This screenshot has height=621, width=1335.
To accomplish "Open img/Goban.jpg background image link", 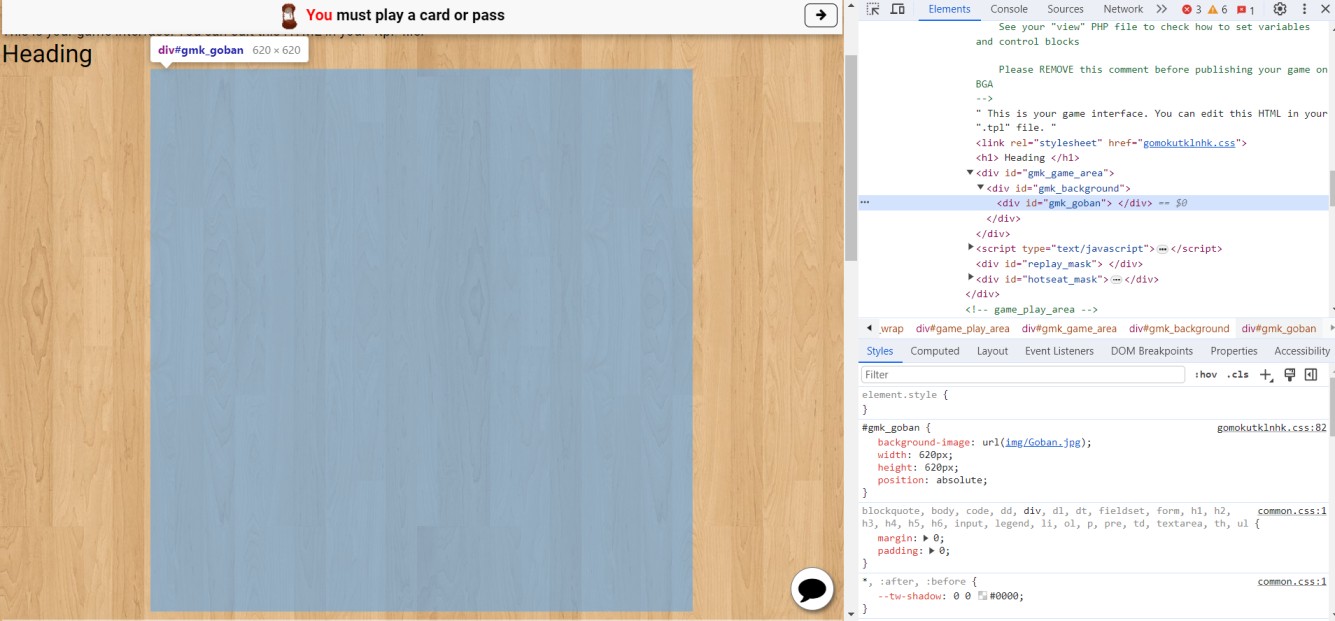I will 1043,442.
